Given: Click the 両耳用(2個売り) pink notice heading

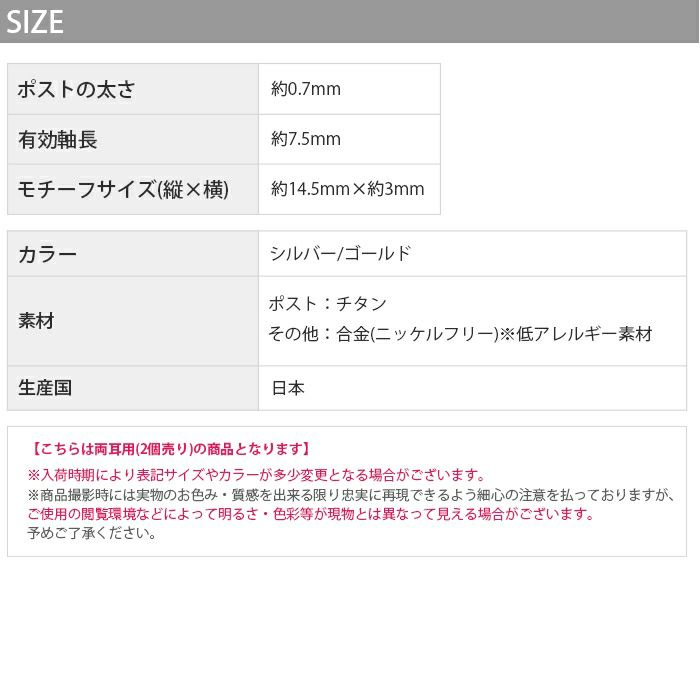Looking at the screenshot, I should (169, 449).
